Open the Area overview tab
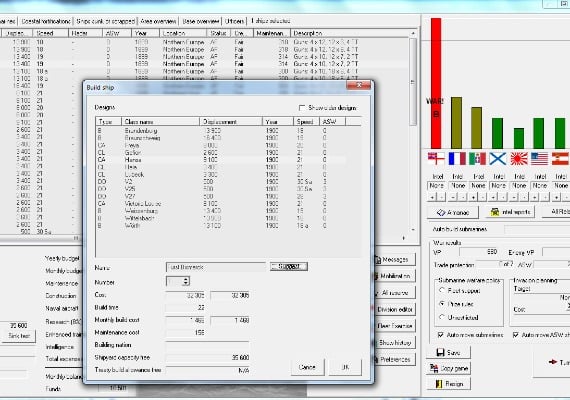The width and height of the screenshot is (570, 400). [158, 21]
